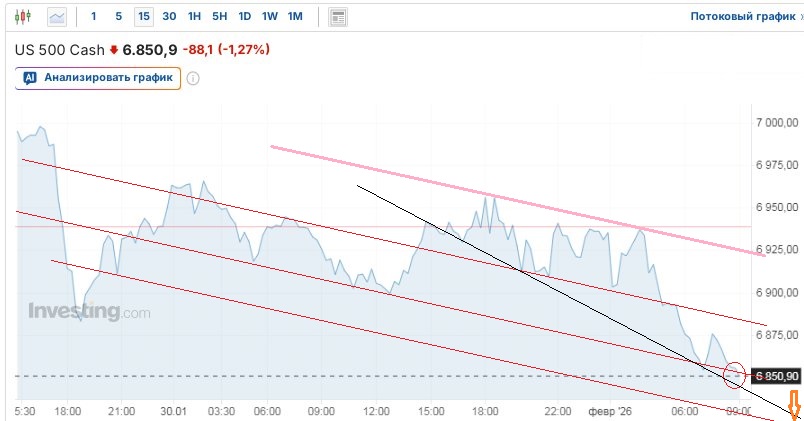Click the info icon beside Analyze button
Viewport: 804px width, 421px height.
[194, 78]
